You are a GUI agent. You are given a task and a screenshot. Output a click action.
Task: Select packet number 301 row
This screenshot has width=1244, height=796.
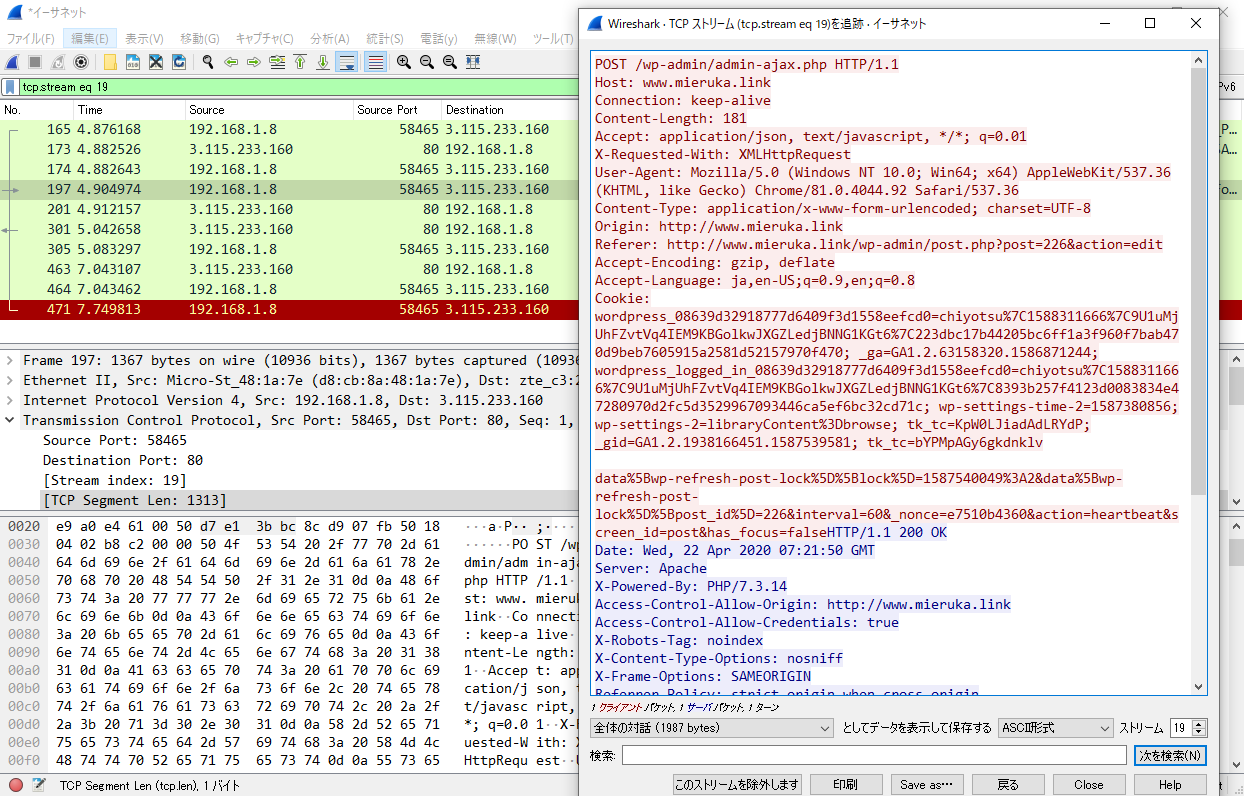click(290, 229)
